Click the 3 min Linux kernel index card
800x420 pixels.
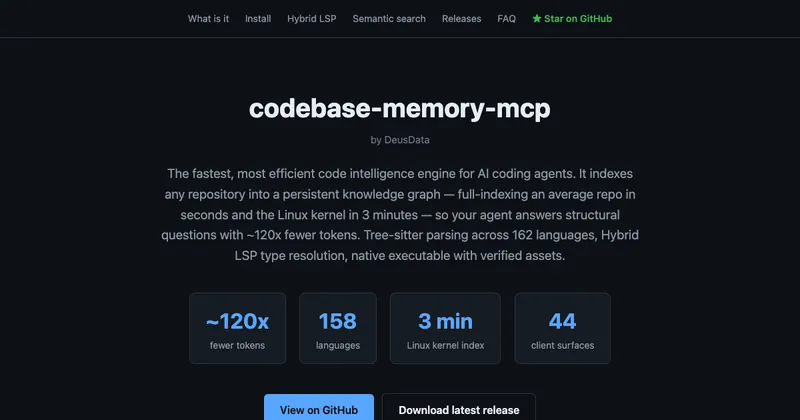point(445,328)
